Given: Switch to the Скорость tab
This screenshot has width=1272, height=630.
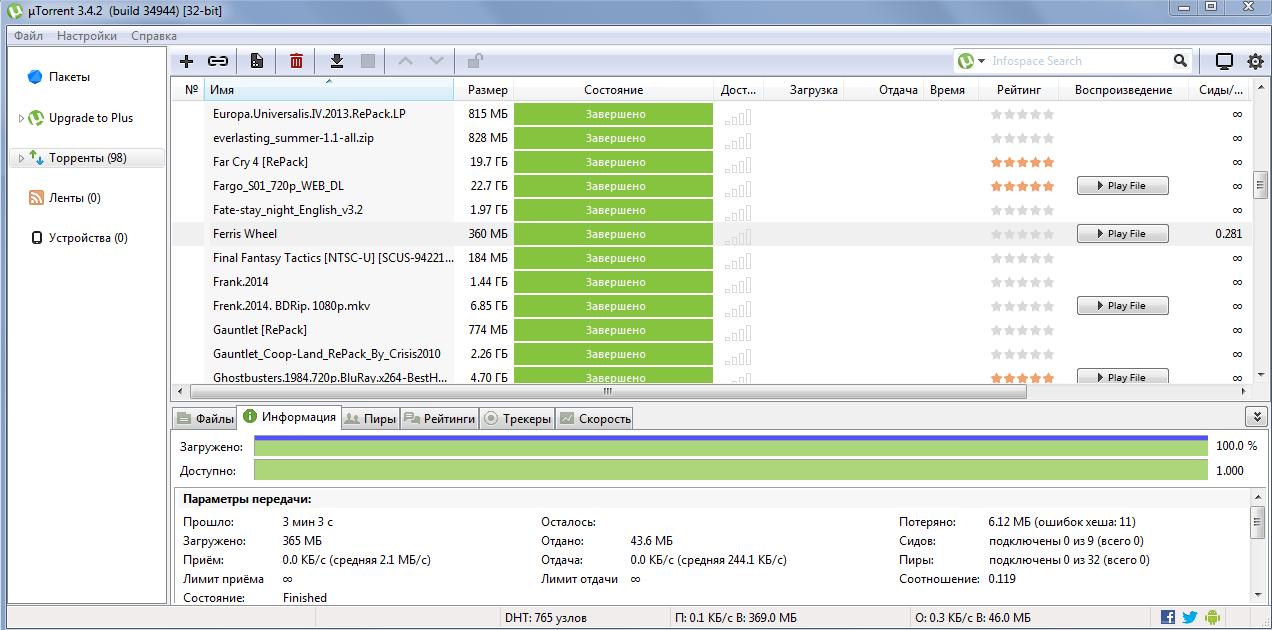Looking at the screenshot, I should click(x=596, y=419).
